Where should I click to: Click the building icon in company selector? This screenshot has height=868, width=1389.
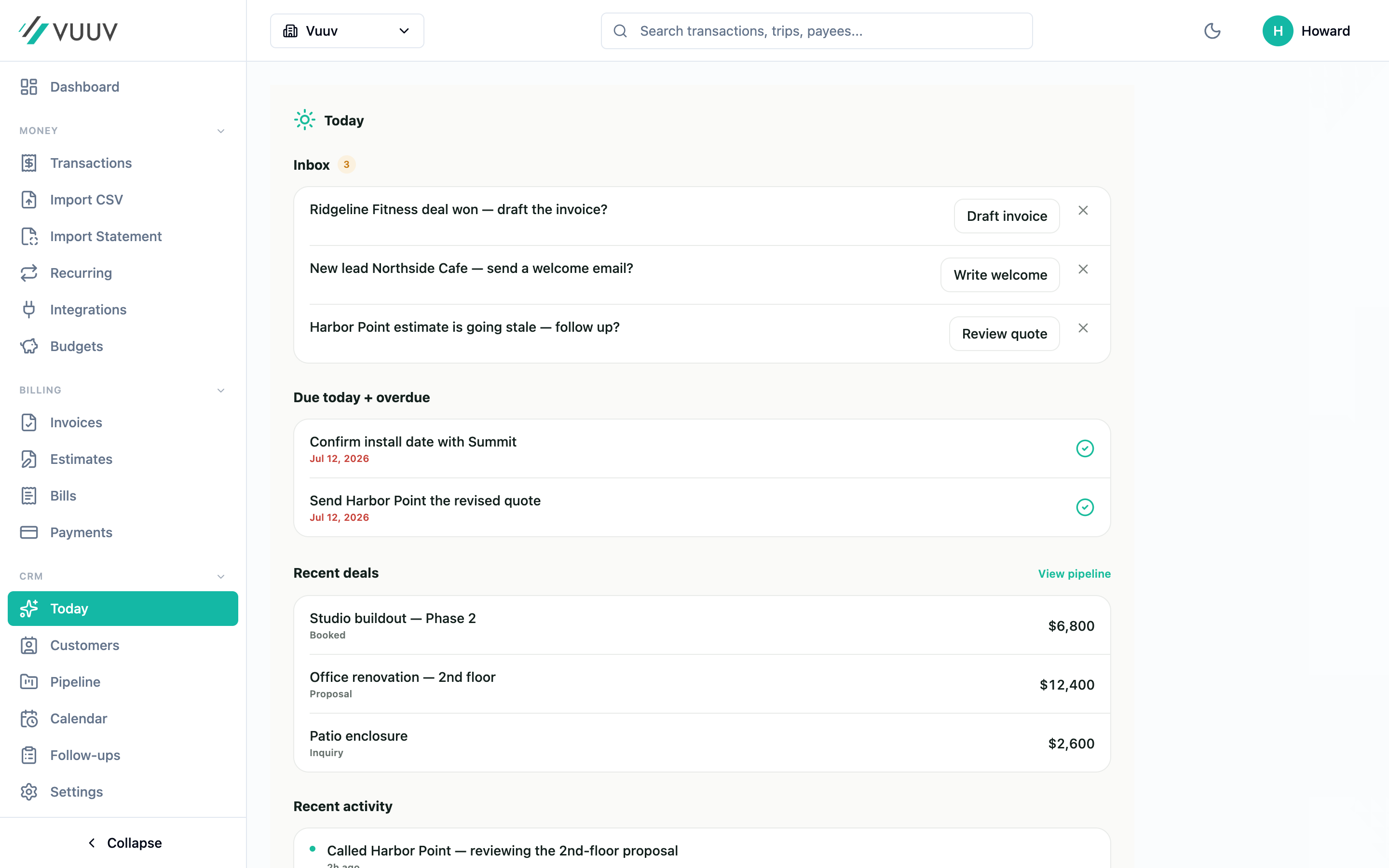point(290,31)
